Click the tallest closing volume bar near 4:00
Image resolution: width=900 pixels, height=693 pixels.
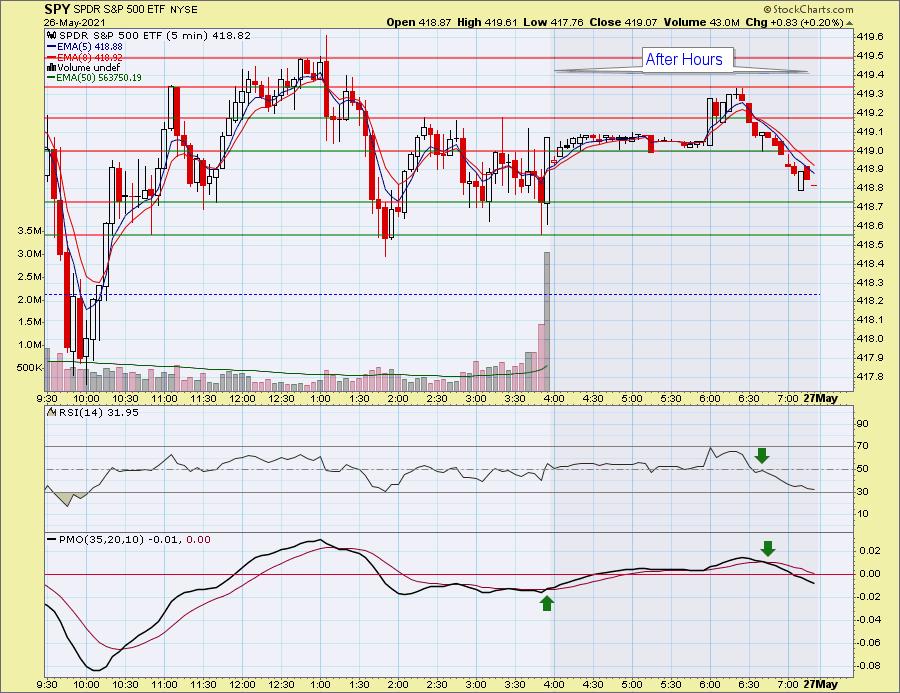[547, 322]
